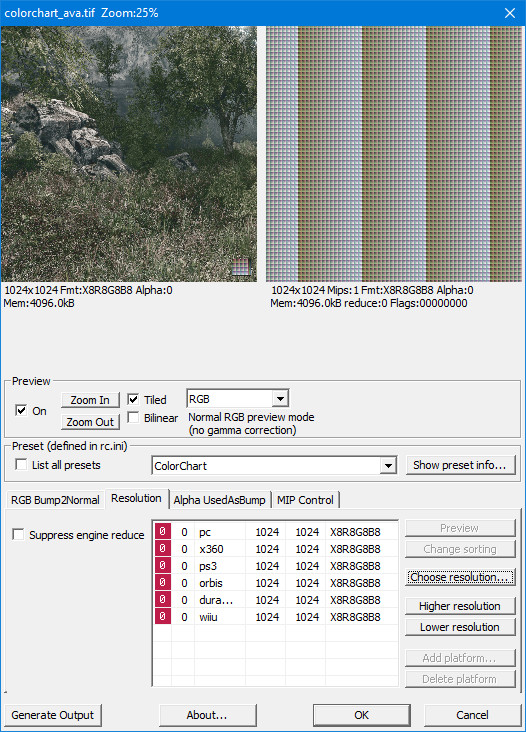Toggle the preview On checkbox
526x732 pixels.
pos(21,410)
